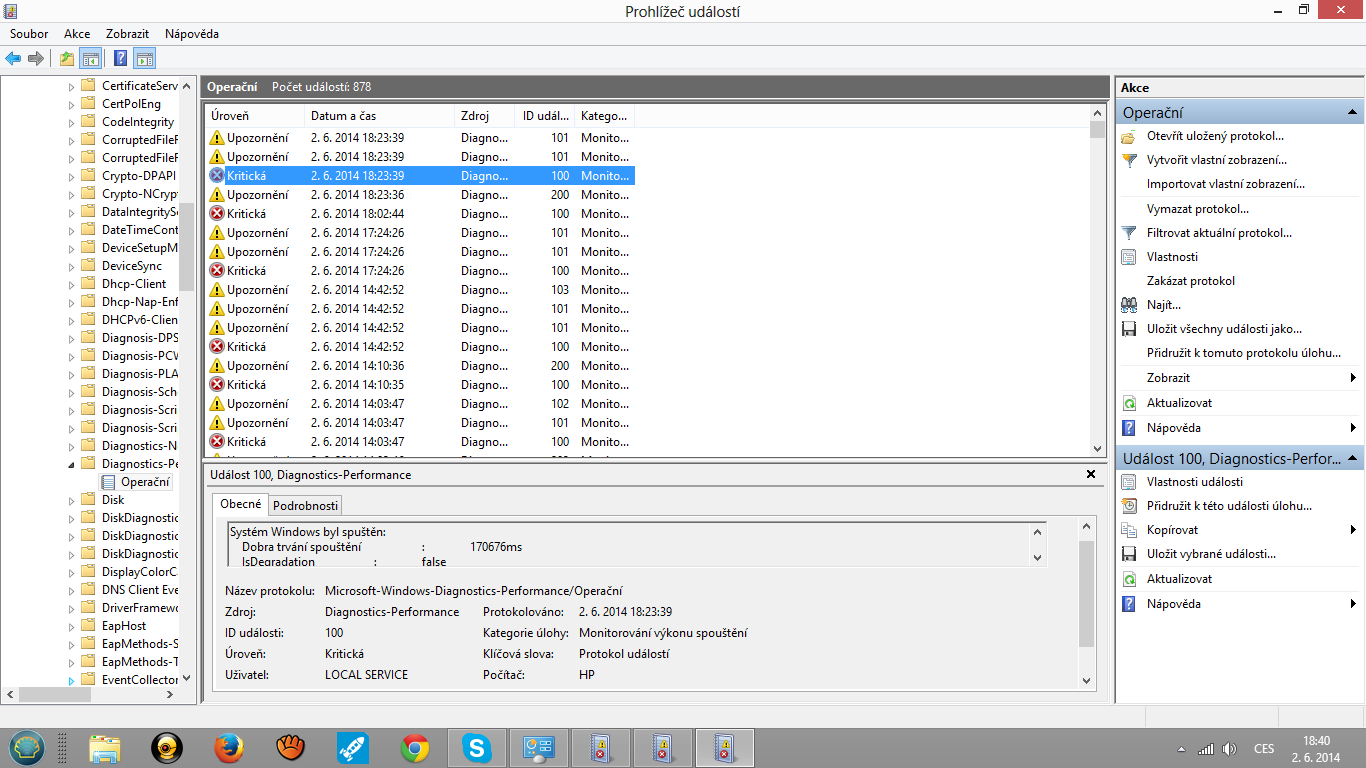Collapse the Operační actions section
The width and height of the screenshot is (1366, 768).
pyautogui.click(x=1352, y=113)
